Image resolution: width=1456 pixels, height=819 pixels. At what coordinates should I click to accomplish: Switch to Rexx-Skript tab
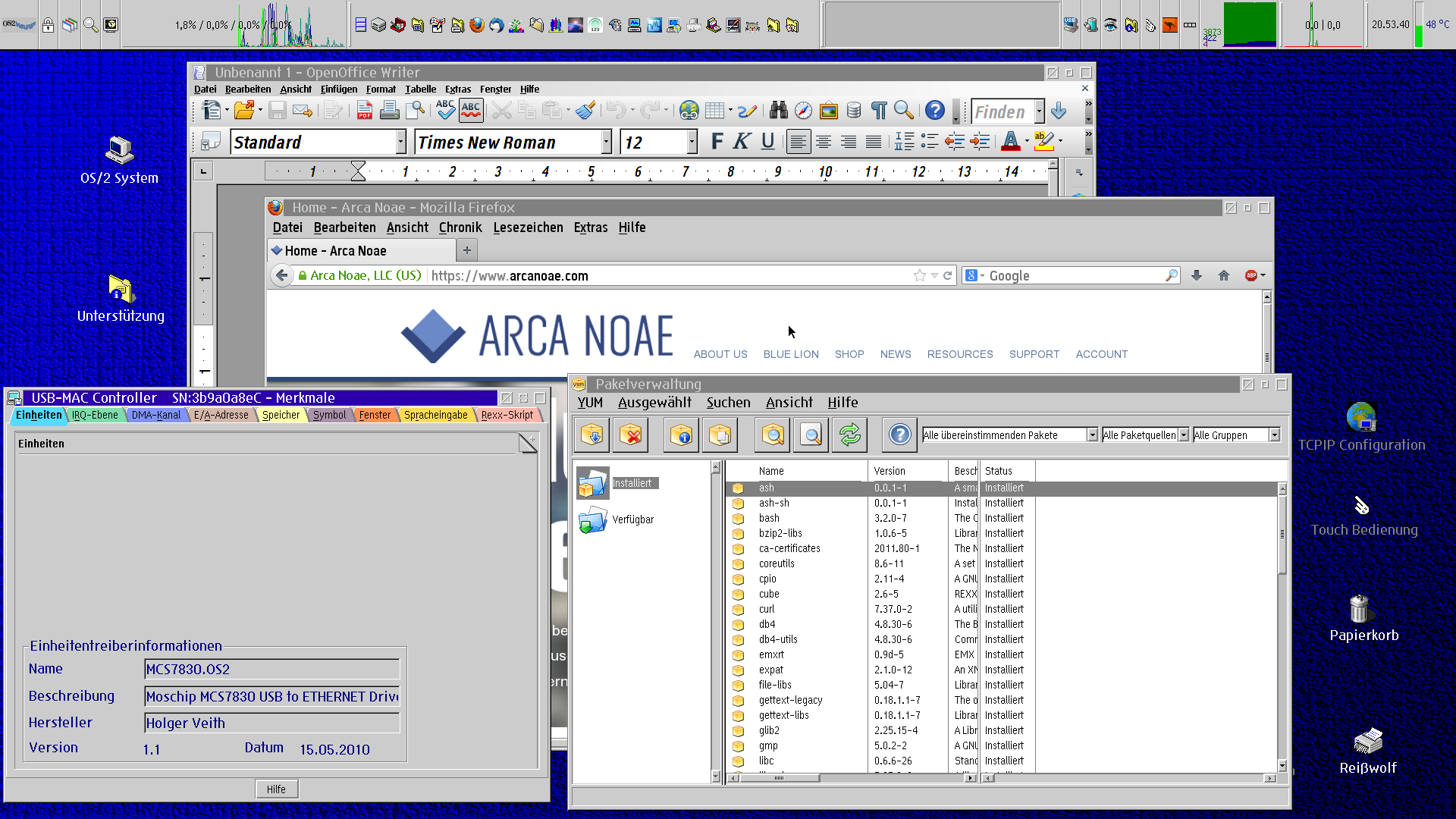[507, 415]
